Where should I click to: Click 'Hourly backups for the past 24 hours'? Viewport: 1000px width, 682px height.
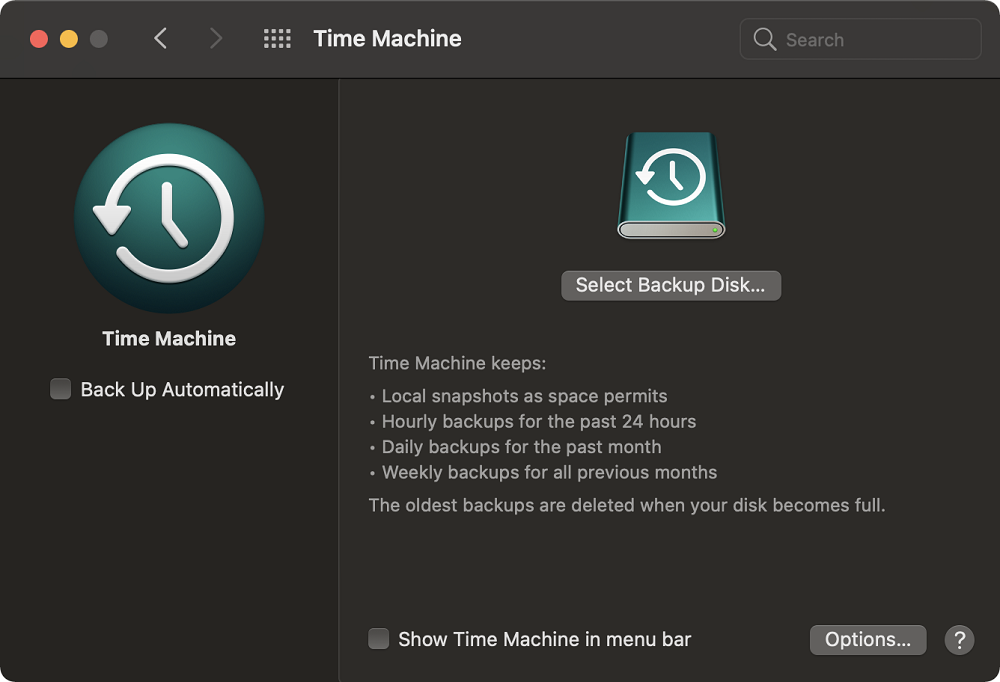click(x=539, y=422)
